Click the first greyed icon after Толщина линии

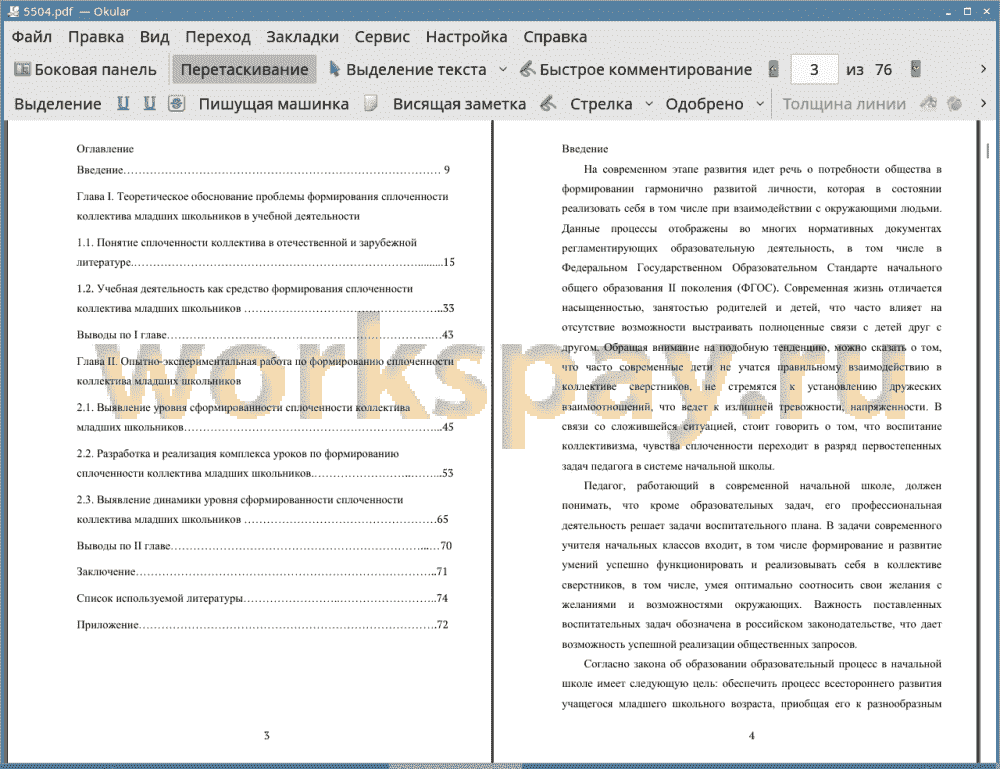point(928,103)
